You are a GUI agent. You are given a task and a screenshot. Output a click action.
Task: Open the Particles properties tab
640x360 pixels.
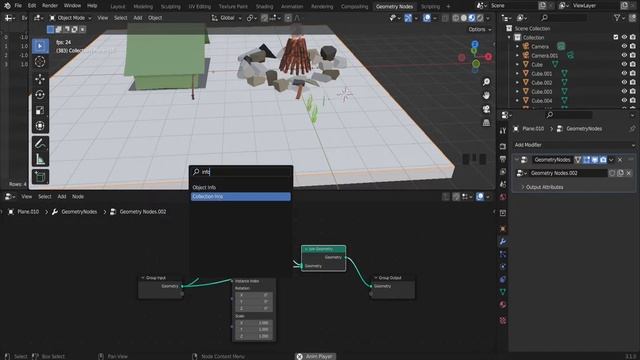pos(503,254)
